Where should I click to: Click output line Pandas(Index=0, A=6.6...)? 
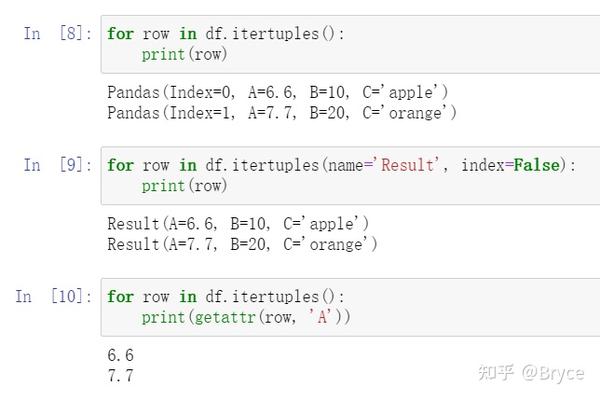pos(277,92)
